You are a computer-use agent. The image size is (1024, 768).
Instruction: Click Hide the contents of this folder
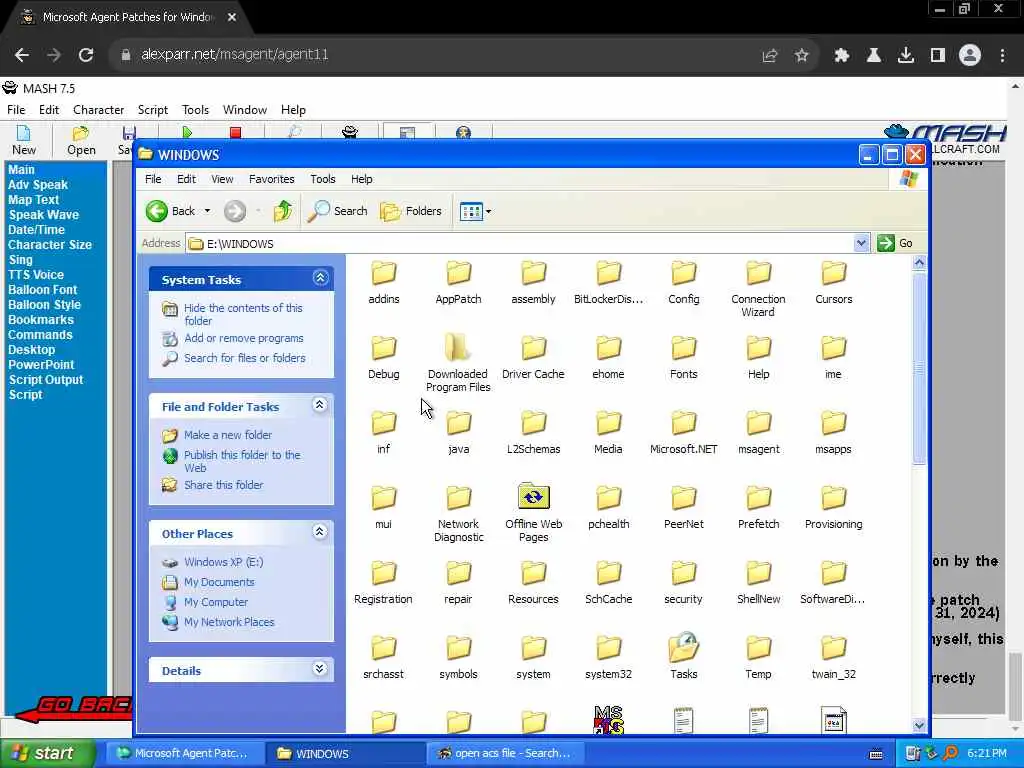(243, 314)
